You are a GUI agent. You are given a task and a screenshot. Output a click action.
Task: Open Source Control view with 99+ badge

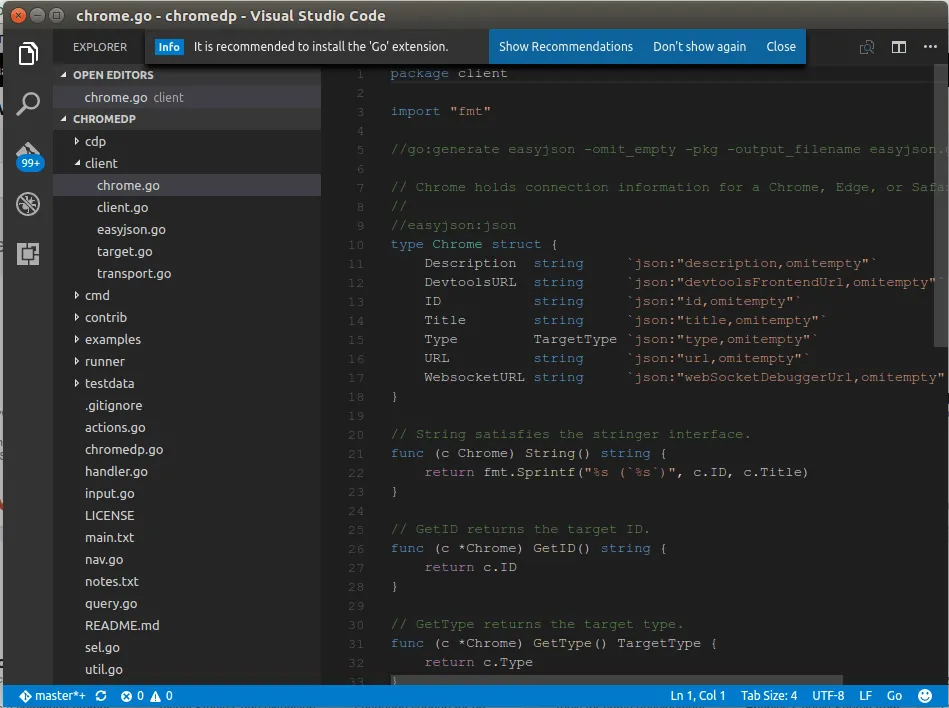(28, 155)
